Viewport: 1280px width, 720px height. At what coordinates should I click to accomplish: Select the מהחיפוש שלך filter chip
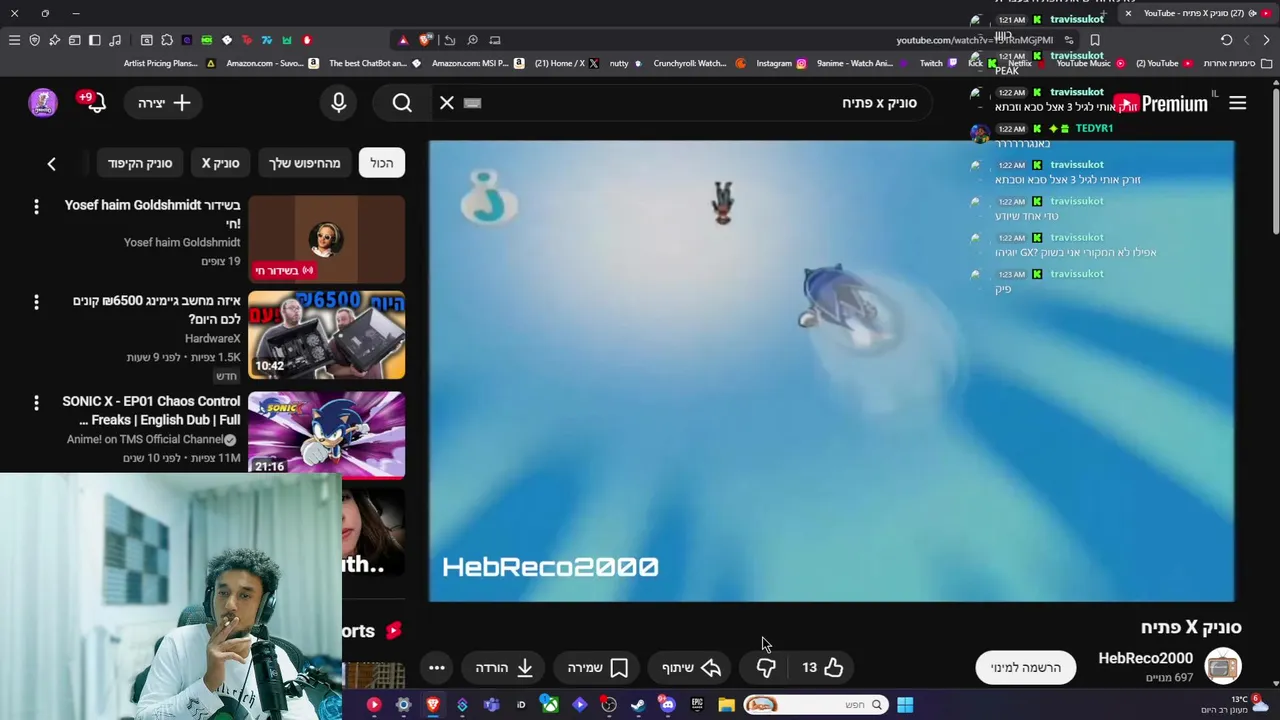coord(304,163)
